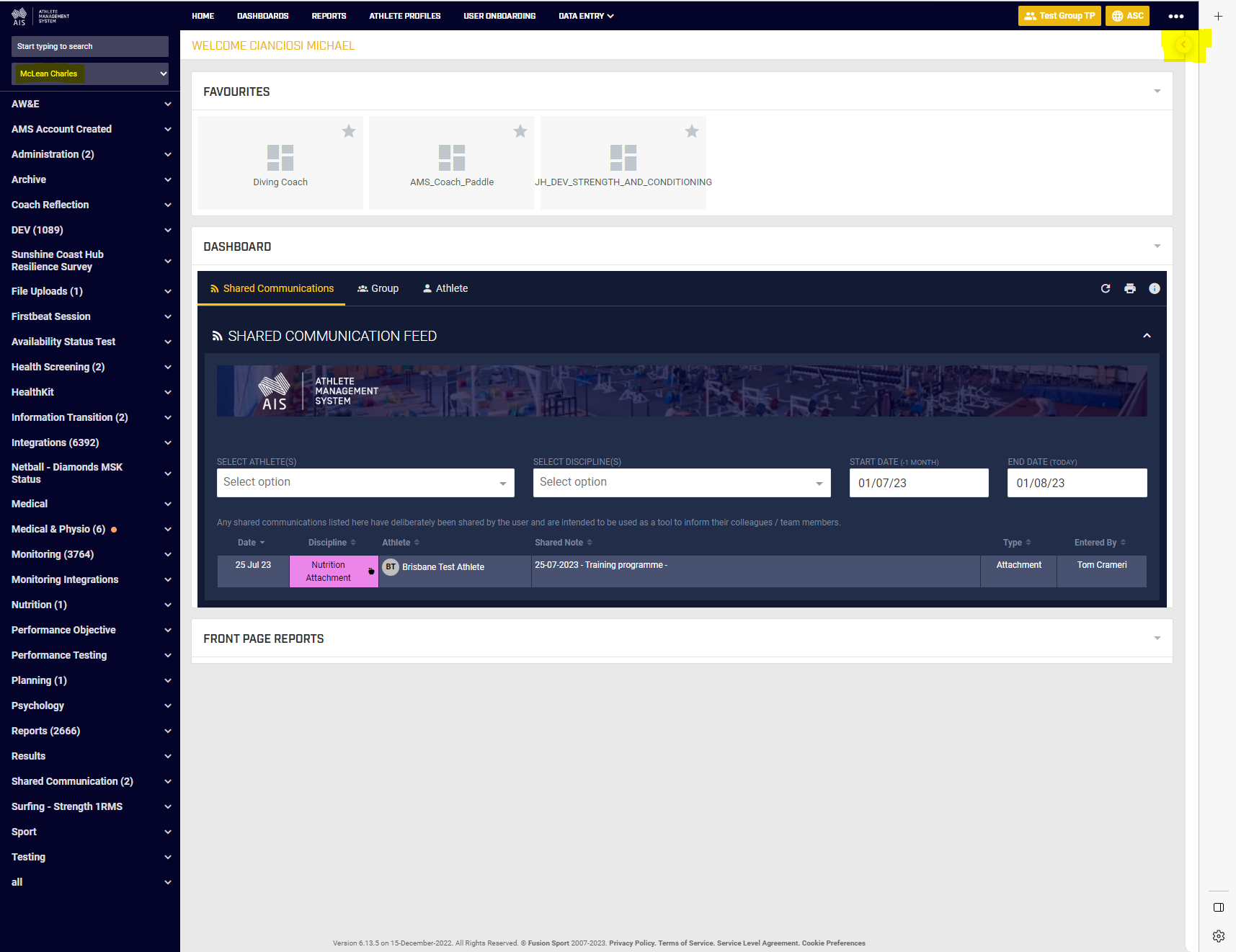
Task: Toggle the browser sidebar panel icon
Action: (x=1219, y=907)
